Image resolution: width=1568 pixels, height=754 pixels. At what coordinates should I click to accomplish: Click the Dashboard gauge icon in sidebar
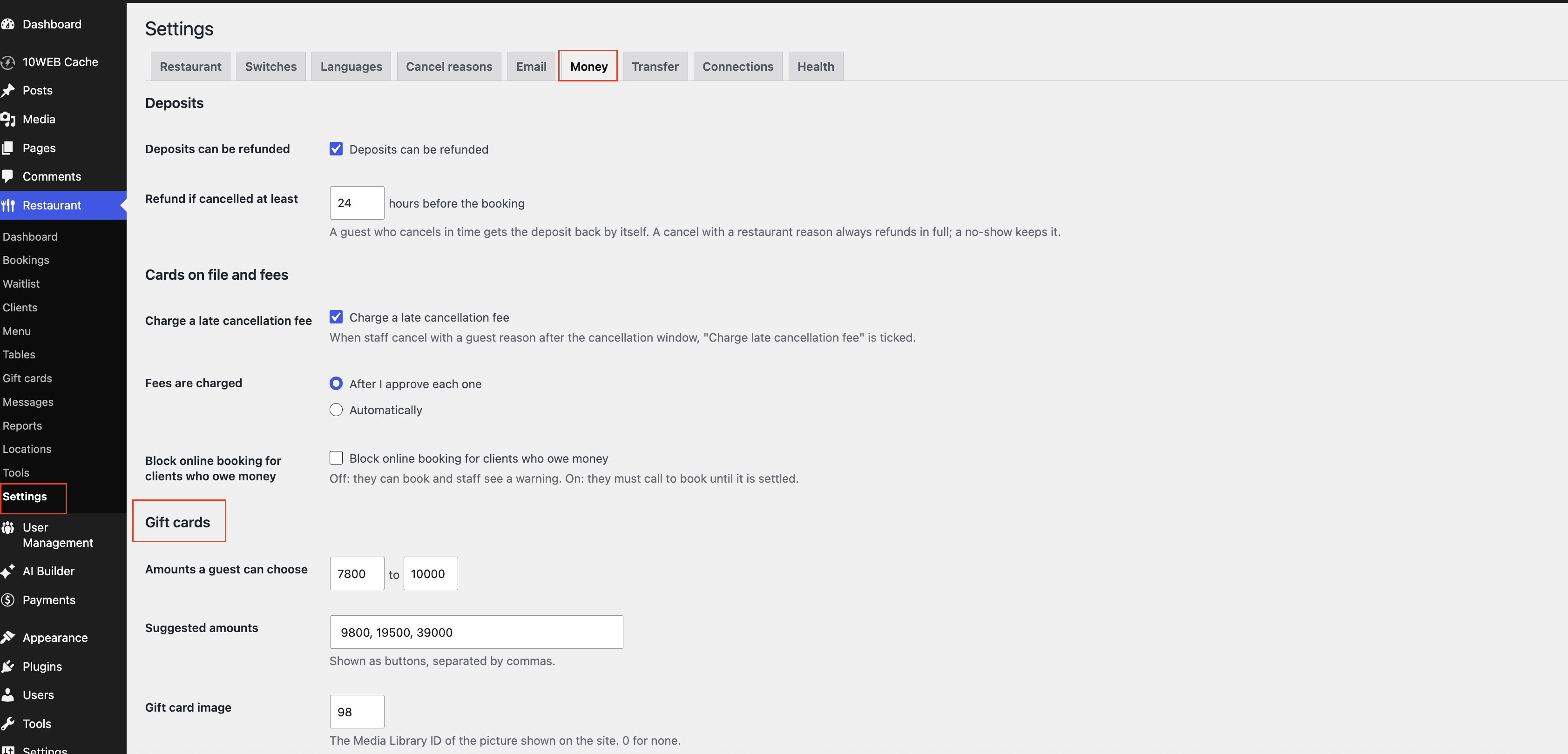click(x=8, y=24)
